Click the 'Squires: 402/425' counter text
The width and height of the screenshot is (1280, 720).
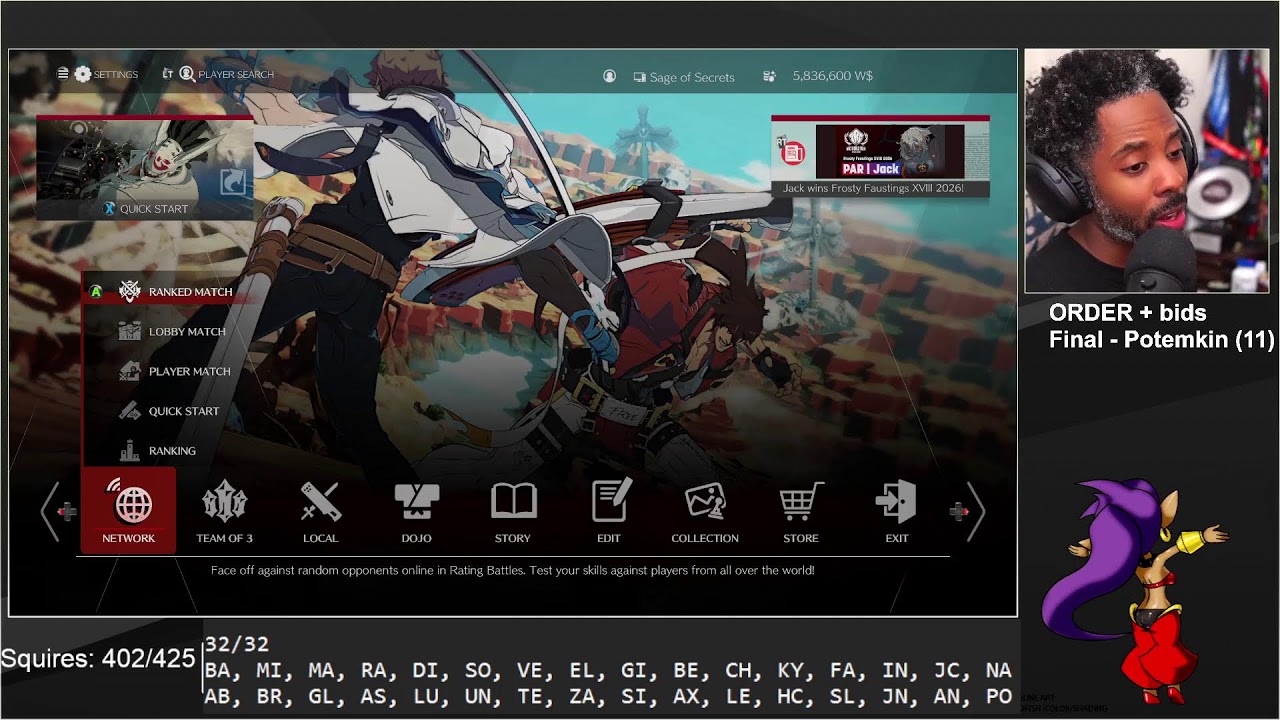[98, 658]
